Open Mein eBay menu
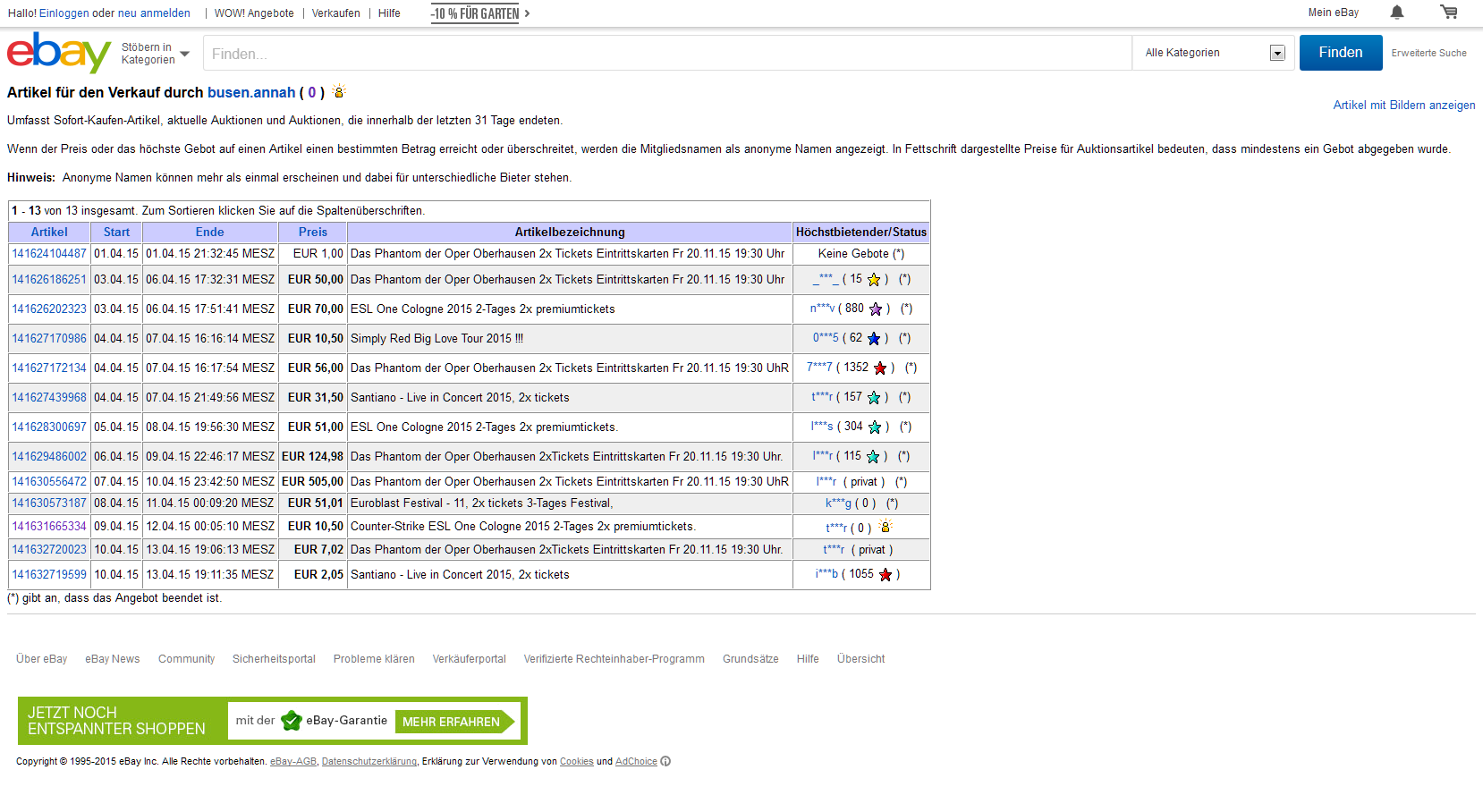 (1333, 13)
